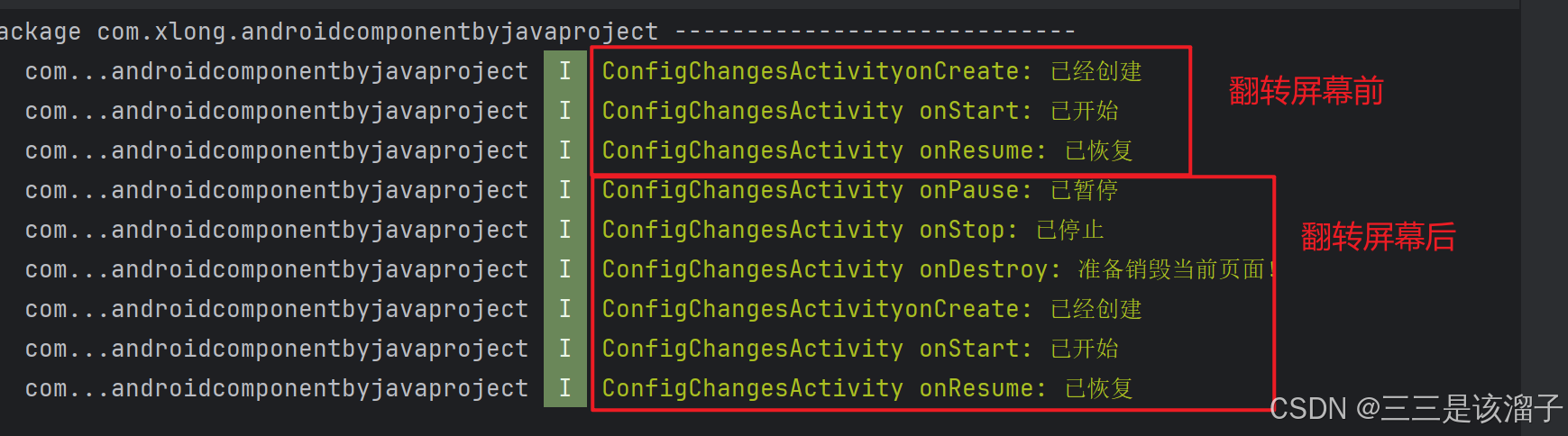This screenshot has height=436, width=1568.
Task: Click the CSDN @三三是该溜子 watermark
Action: click(x=1416, y=408)
